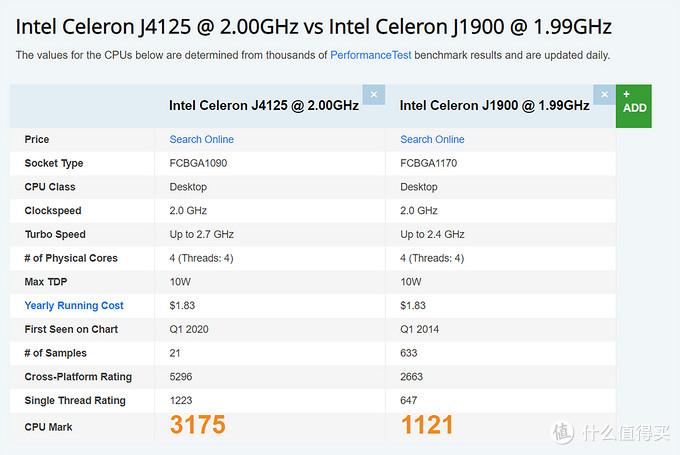Open the Yearly Running Cost link
This screenshot has height=455, width=680.
click(74, 305)
